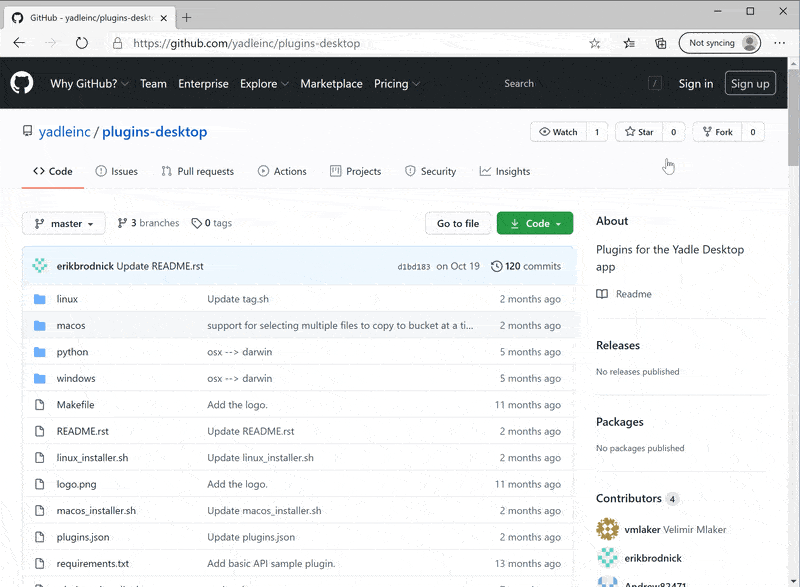Expand the Explore dropdown
The height and width of the screenshot is (587, 800).
264,84
